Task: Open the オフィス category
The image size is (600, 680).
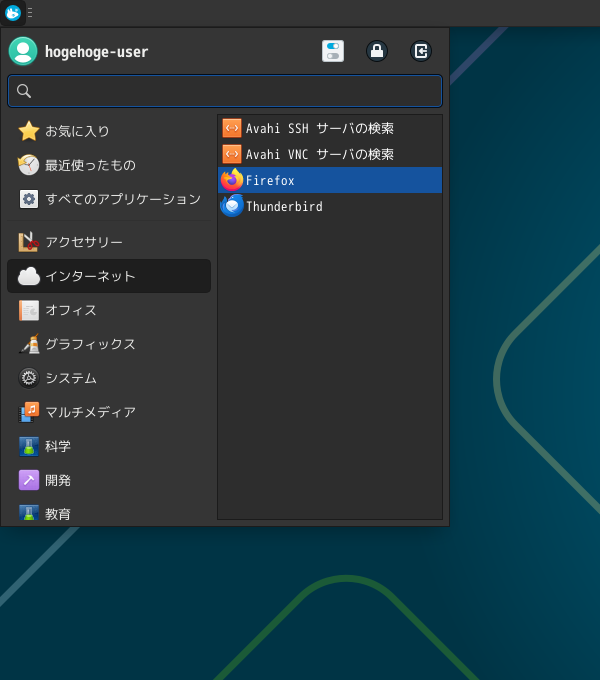Action: tap(109, 310)
